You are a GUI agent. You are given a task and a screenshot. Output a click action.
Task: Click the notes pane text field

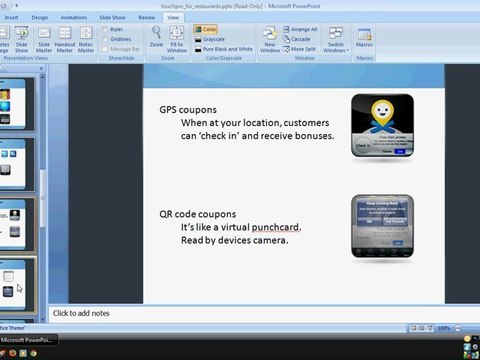point(263,313)
